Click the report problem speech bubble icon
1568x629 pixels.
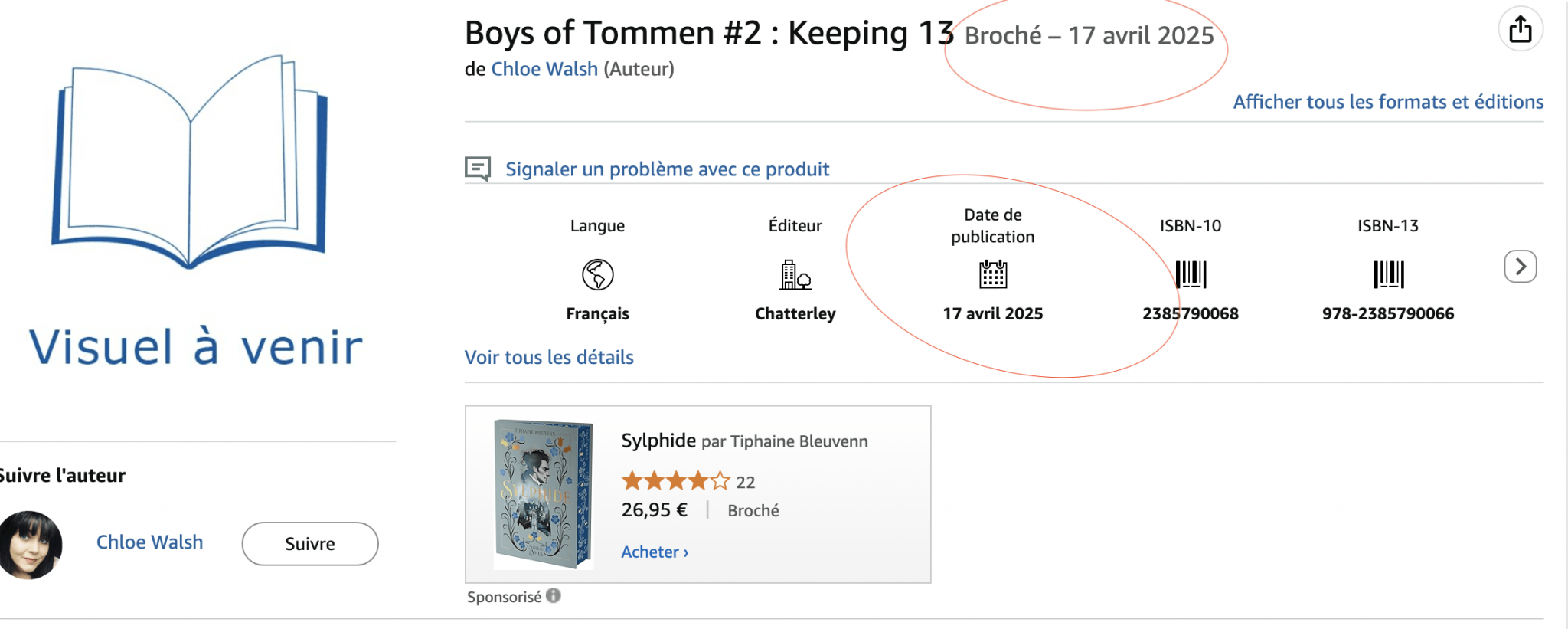click(478, 168)
